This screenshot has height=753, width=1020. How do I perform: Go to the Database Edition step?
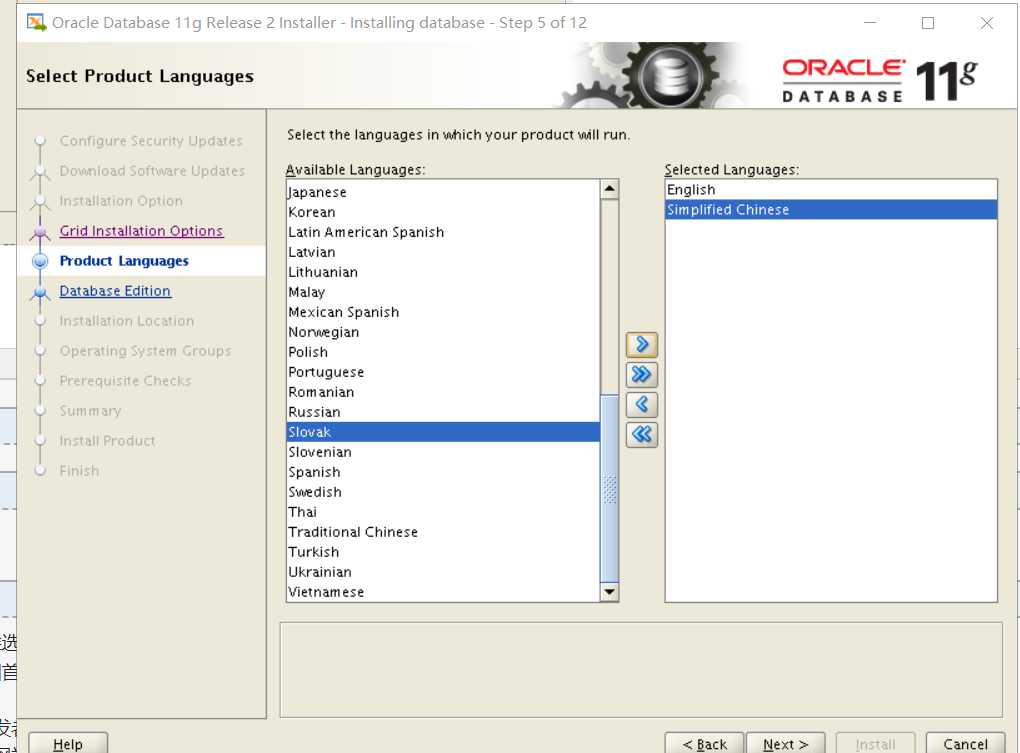[115, 291]
